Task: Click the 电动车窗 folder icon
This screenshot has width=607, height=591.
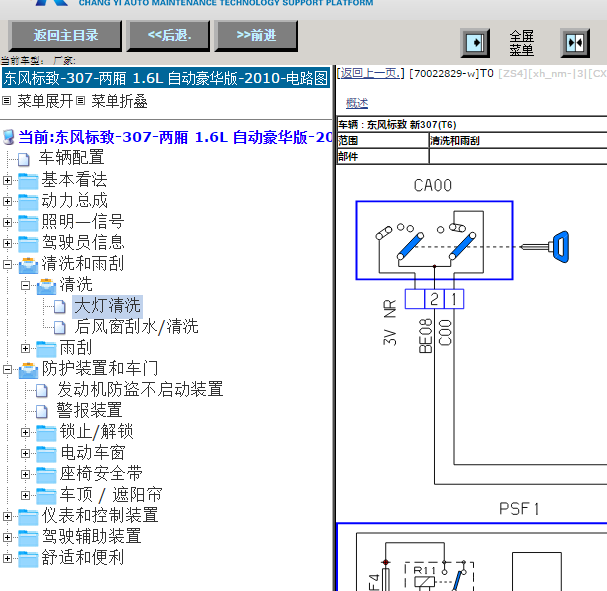Action: (46, 453)
